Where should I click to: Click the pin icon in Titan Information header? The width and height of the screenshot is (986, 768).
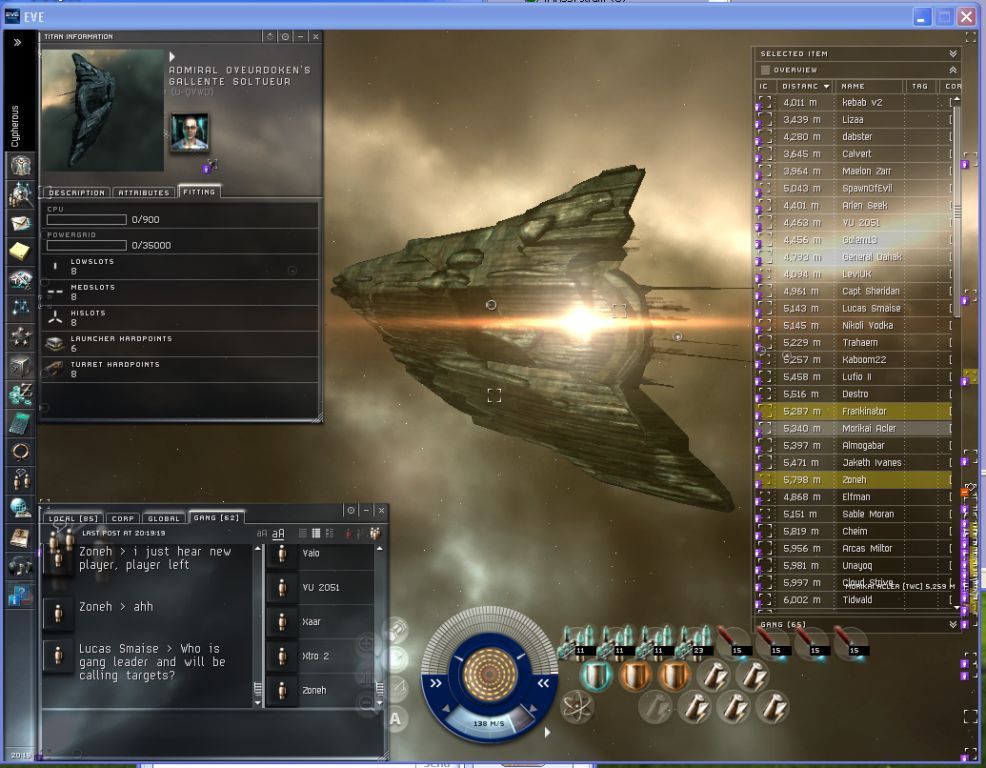[270, 37]
